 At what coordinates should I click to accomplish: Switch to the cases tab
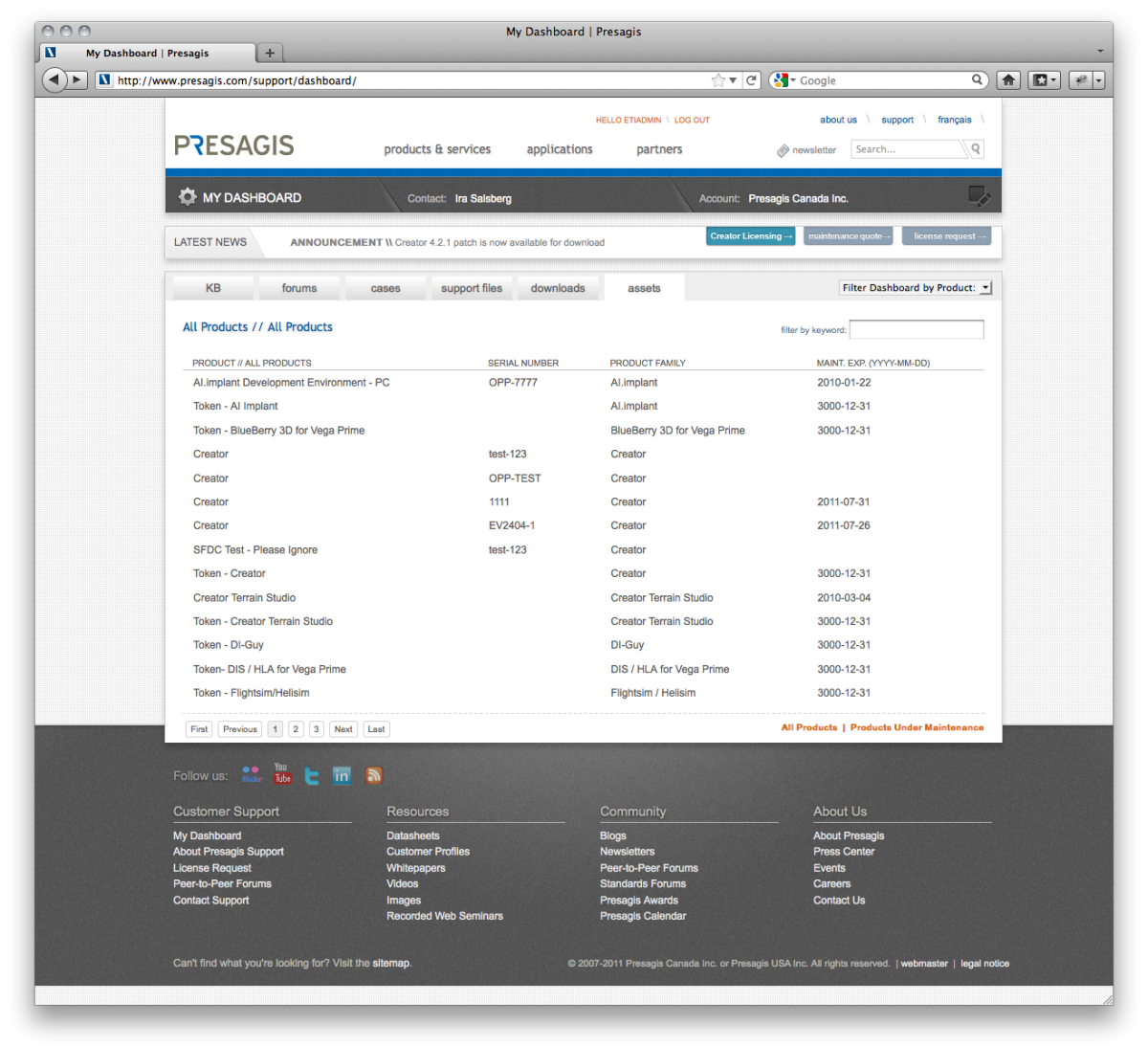point(386,288)
